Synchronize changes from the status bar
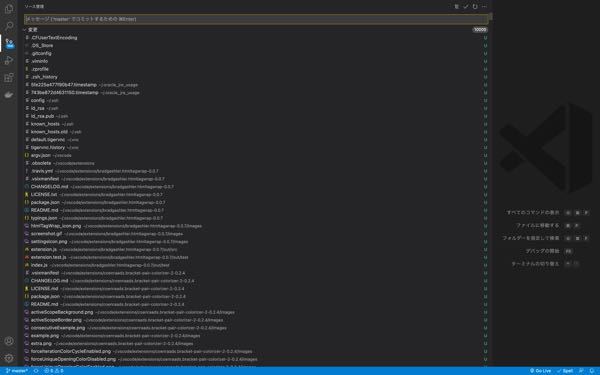600x375 pixels. click(36, 371)
